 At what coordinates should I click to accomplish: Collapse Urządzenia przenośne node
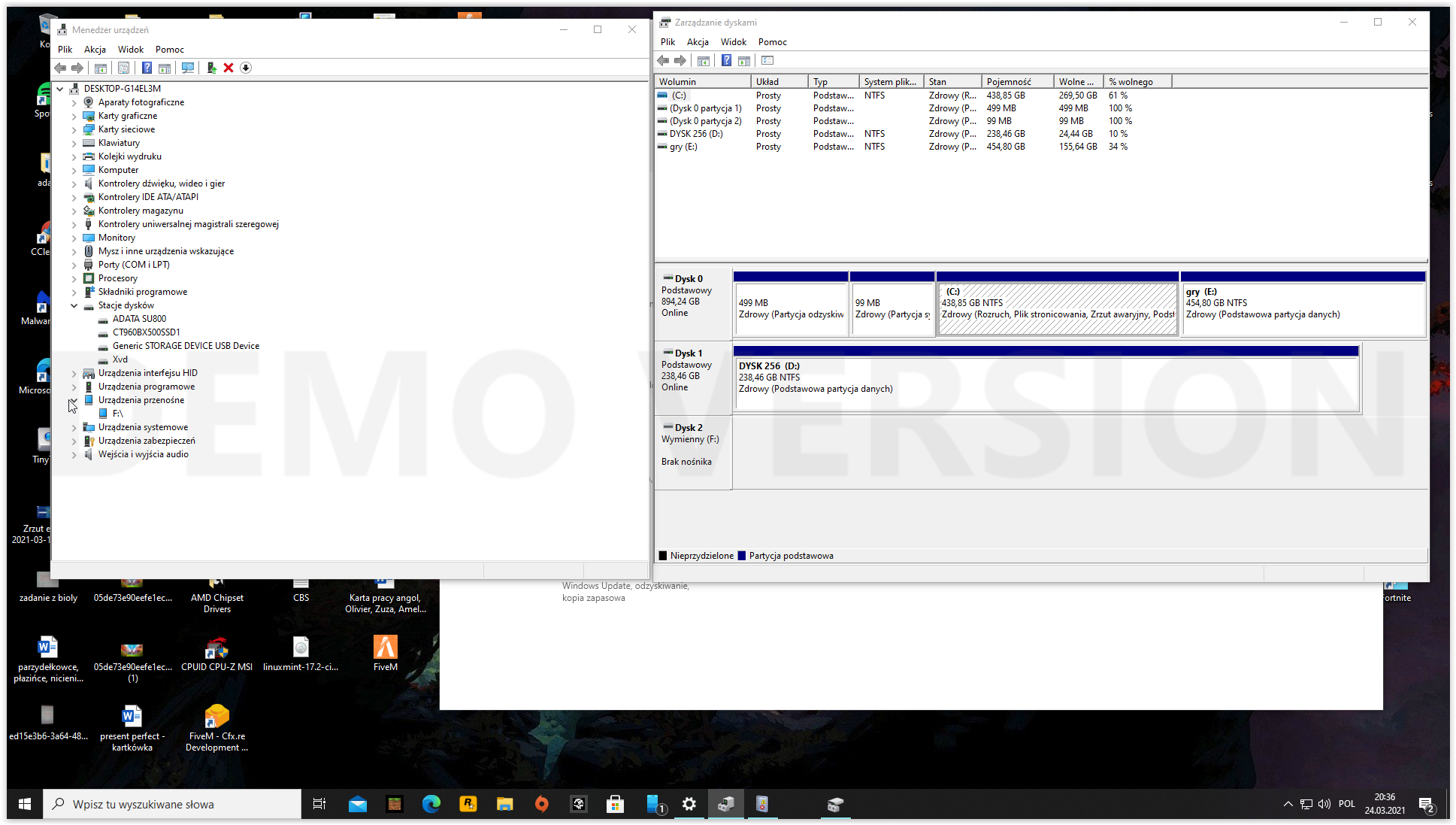[x=74, y=400]
